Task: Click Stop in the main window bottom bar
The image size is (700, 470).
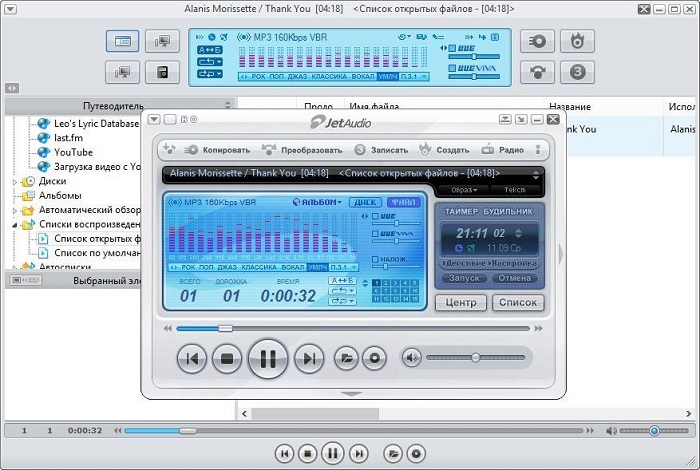Action: click(307, 454)
